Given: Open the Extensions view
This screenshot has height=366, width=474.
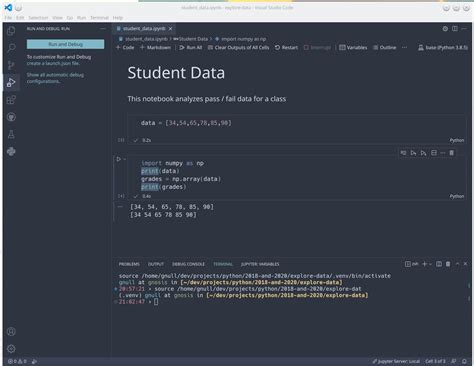Looking at the screenshot, I should [11, 100].
